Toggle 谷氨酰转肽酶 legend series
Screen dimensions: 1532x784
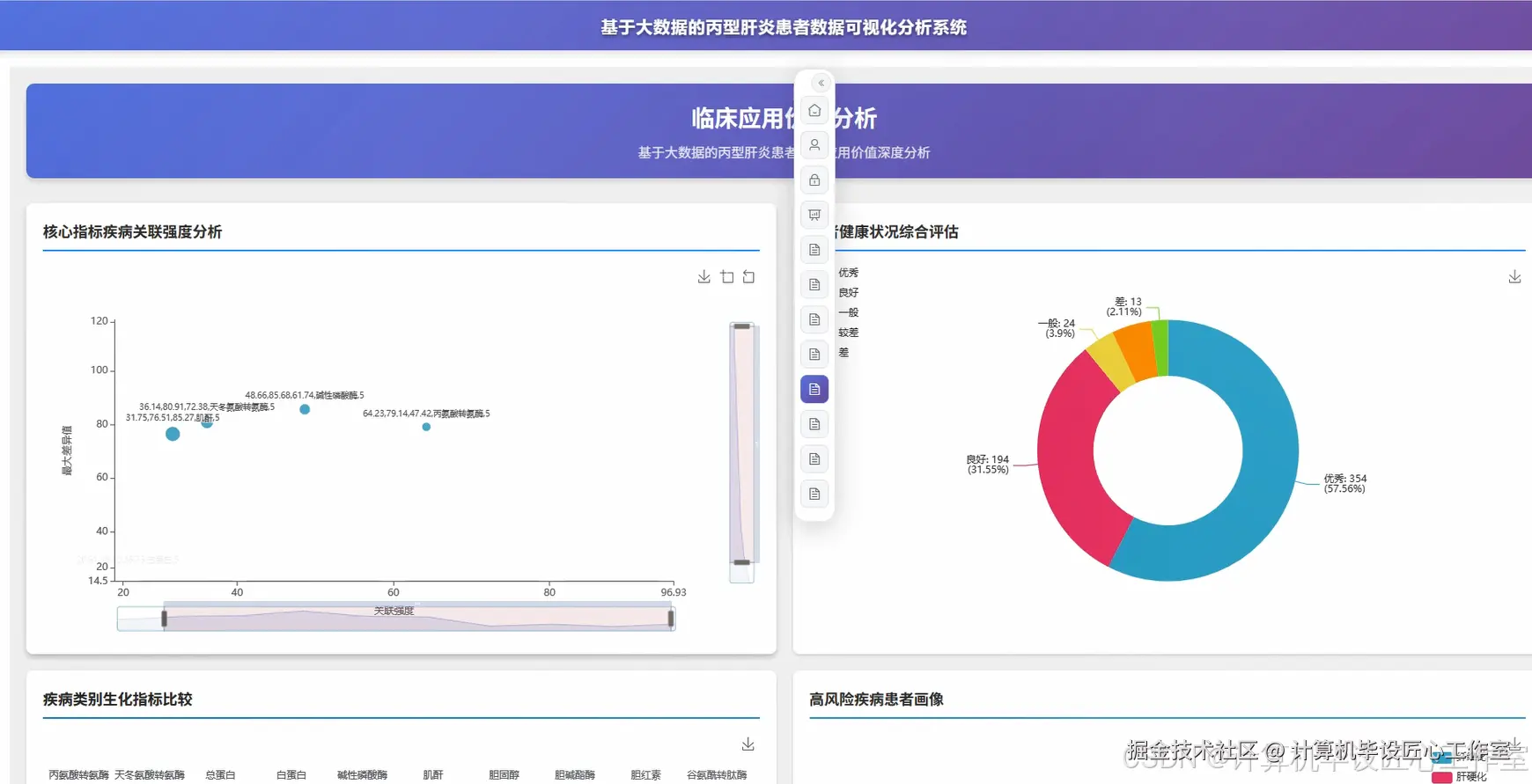[x=717, y=775]
